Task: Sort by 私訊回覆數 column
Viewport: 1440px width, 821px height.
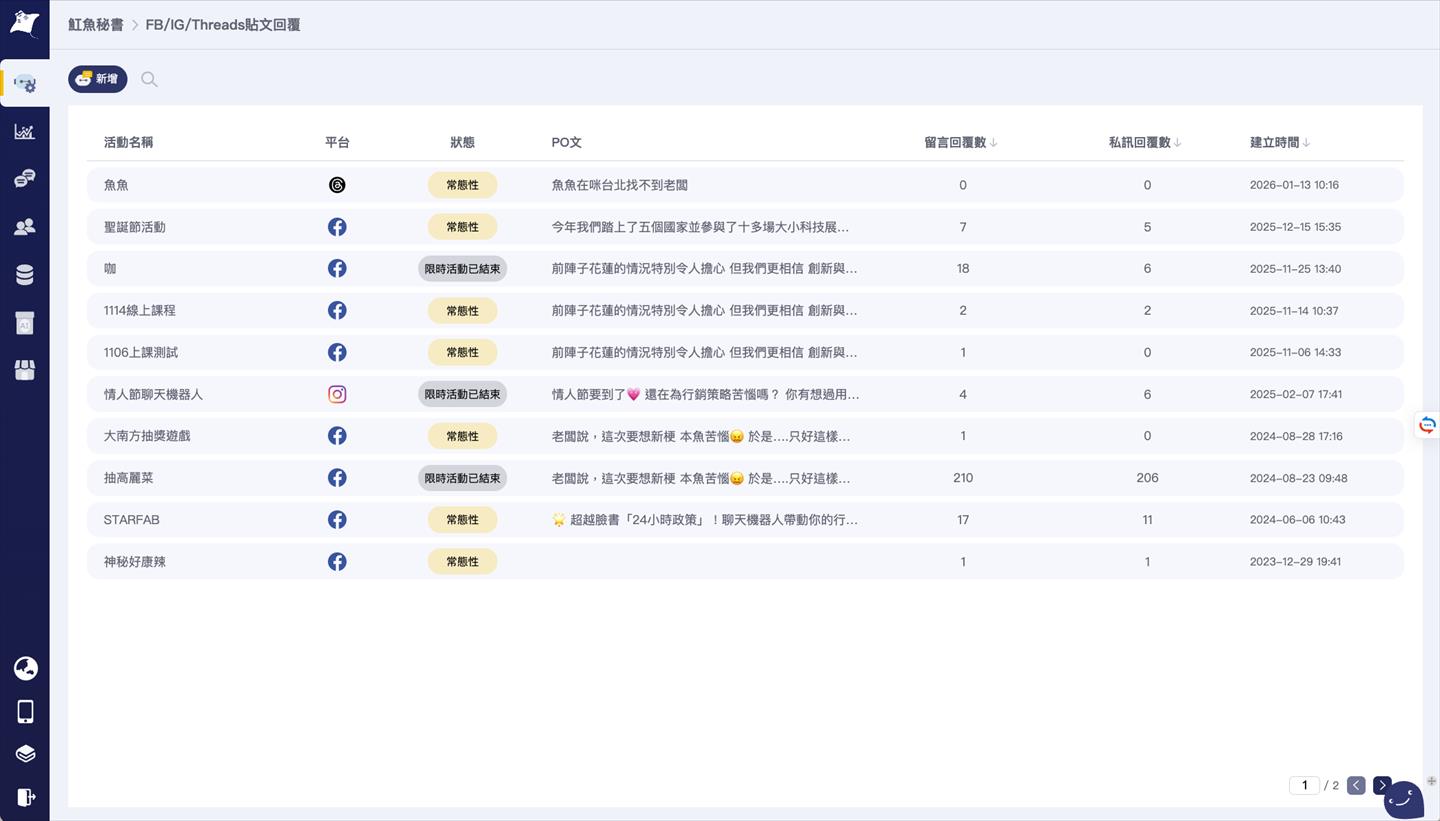Action: [x=1145, y=143]
